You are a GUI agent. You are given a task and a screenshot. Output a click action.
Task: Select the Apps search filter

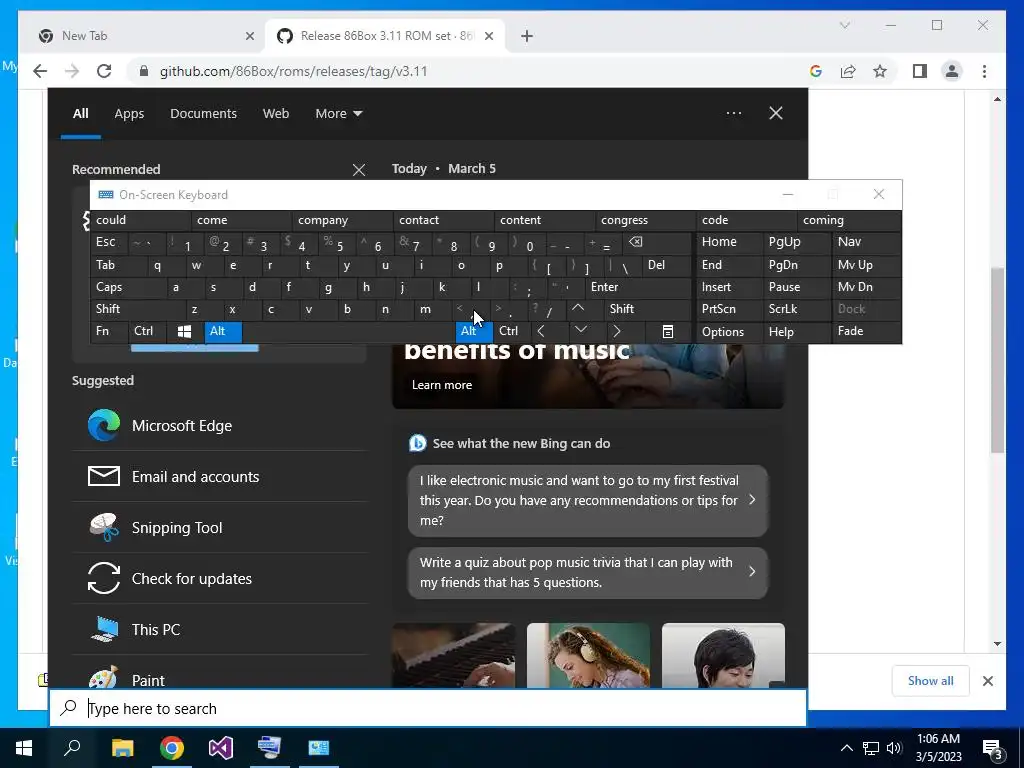[129, 114]
